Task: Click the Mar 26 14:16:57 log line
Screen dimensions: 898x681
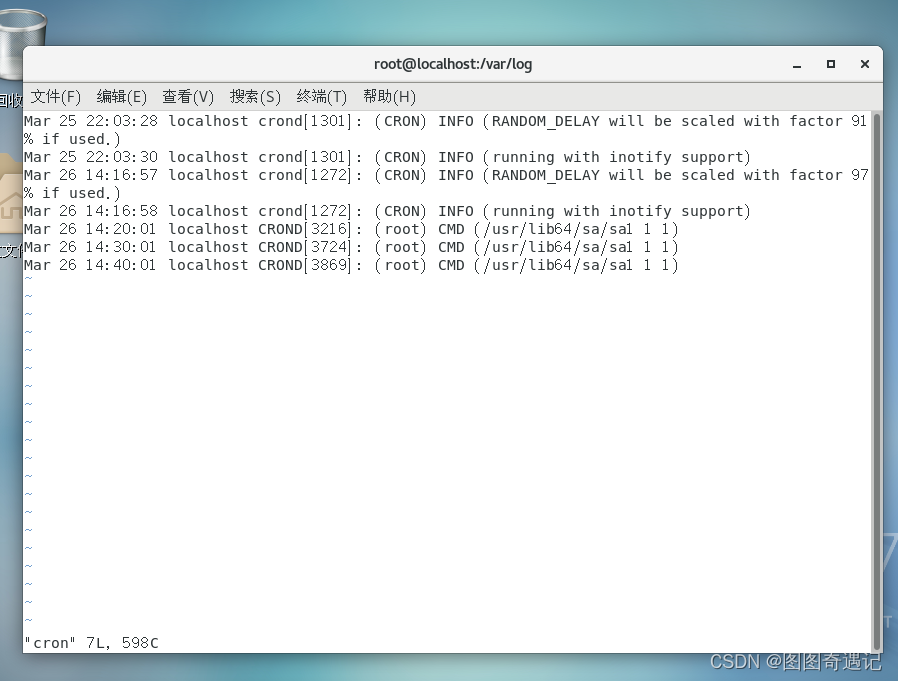Action: click(x=446, y=184)
